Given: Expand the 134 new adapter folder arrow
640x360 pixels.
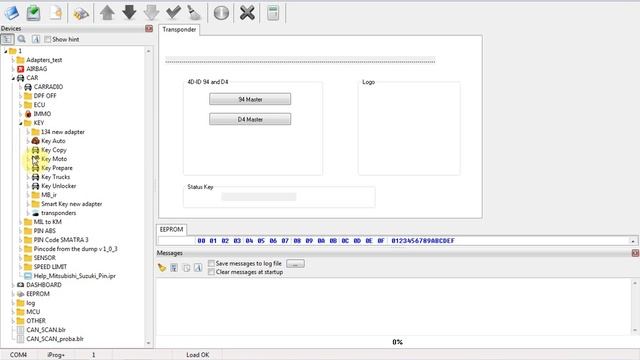Looking at the screenshot, I should [x=28, y=132].
